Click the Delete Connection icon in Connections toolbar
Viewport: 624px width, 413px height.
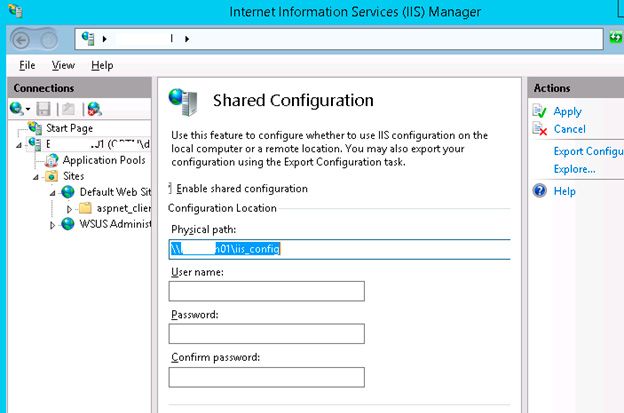[x=94, y=109]
